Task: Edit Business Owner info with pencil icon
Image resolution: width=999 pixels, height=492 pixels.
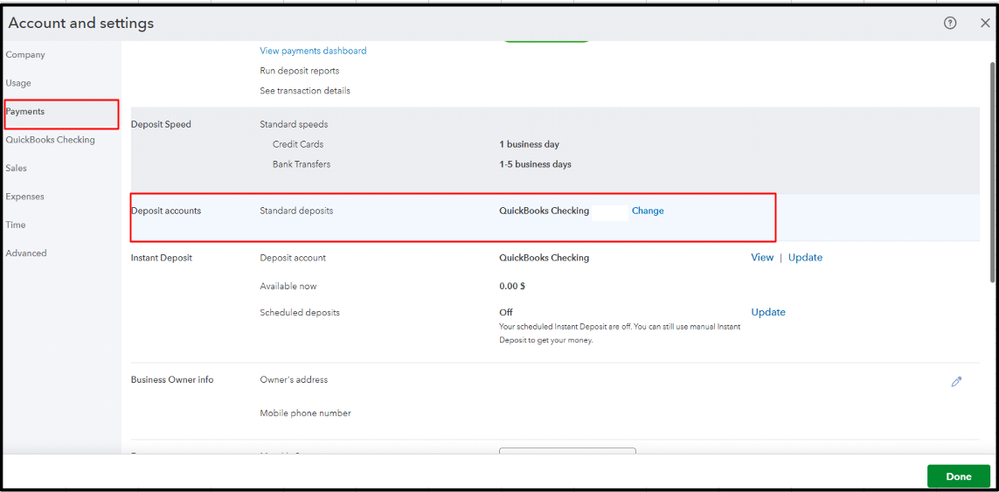Action: [956, 382]
